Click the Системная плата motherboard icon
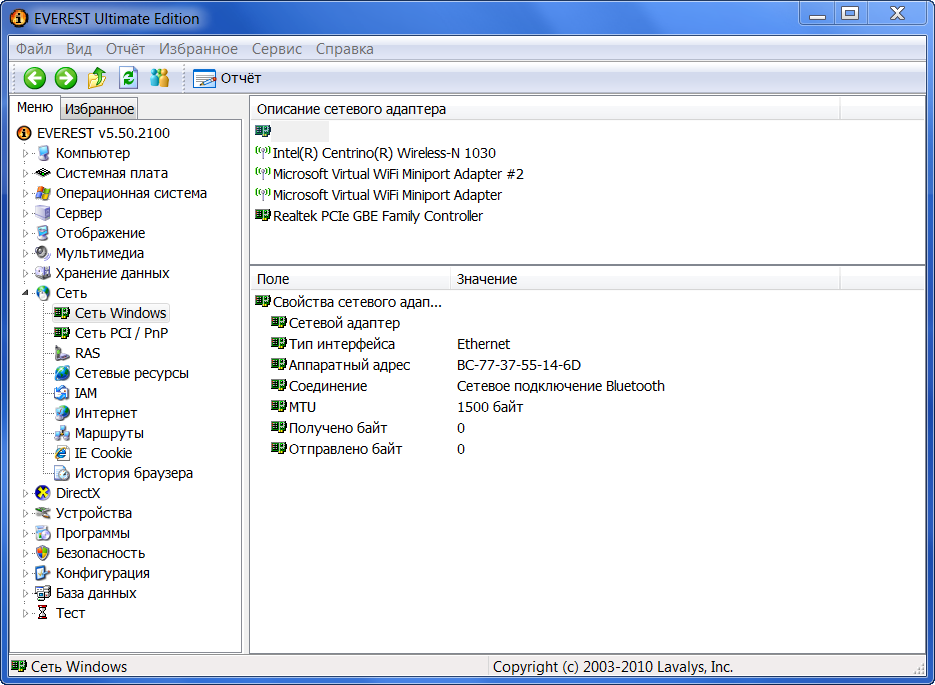The height and width of the screenshot is (685, 935). tap(42, 173)
